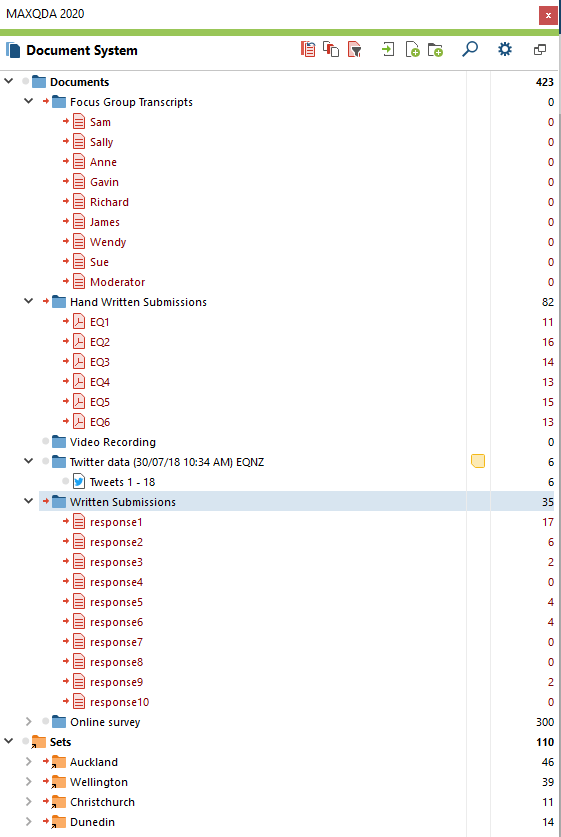The width and height of the screenshot is (561, 837).
Task: Click the coded segment count 423 for Documents
Action: click(544, 82)
